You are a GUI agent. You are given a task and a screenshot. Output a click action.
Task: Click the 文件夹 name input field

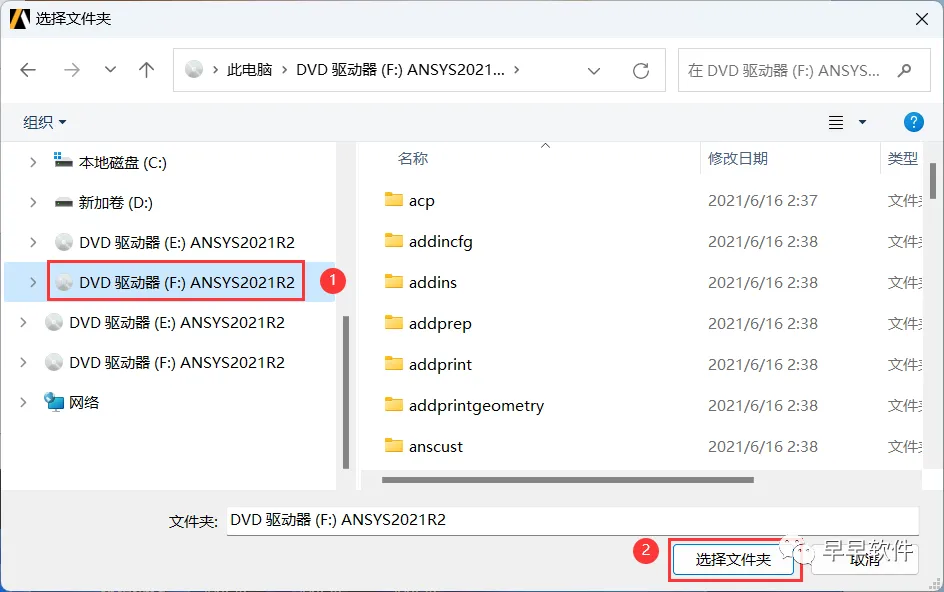(x=572, y=520)
